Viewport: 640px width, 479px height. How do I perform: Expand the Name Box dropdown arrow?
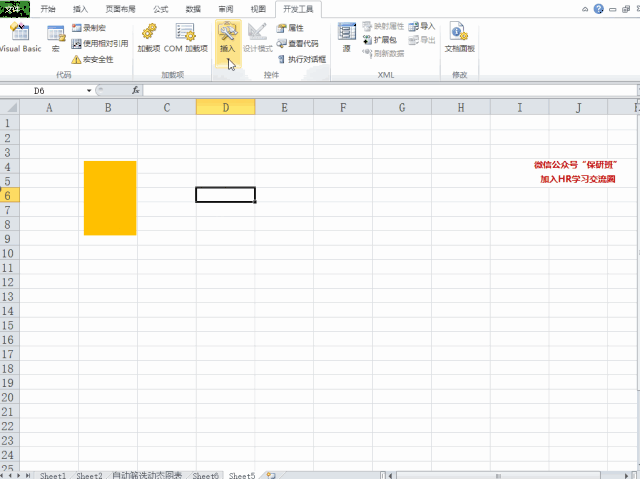(89, 91)
